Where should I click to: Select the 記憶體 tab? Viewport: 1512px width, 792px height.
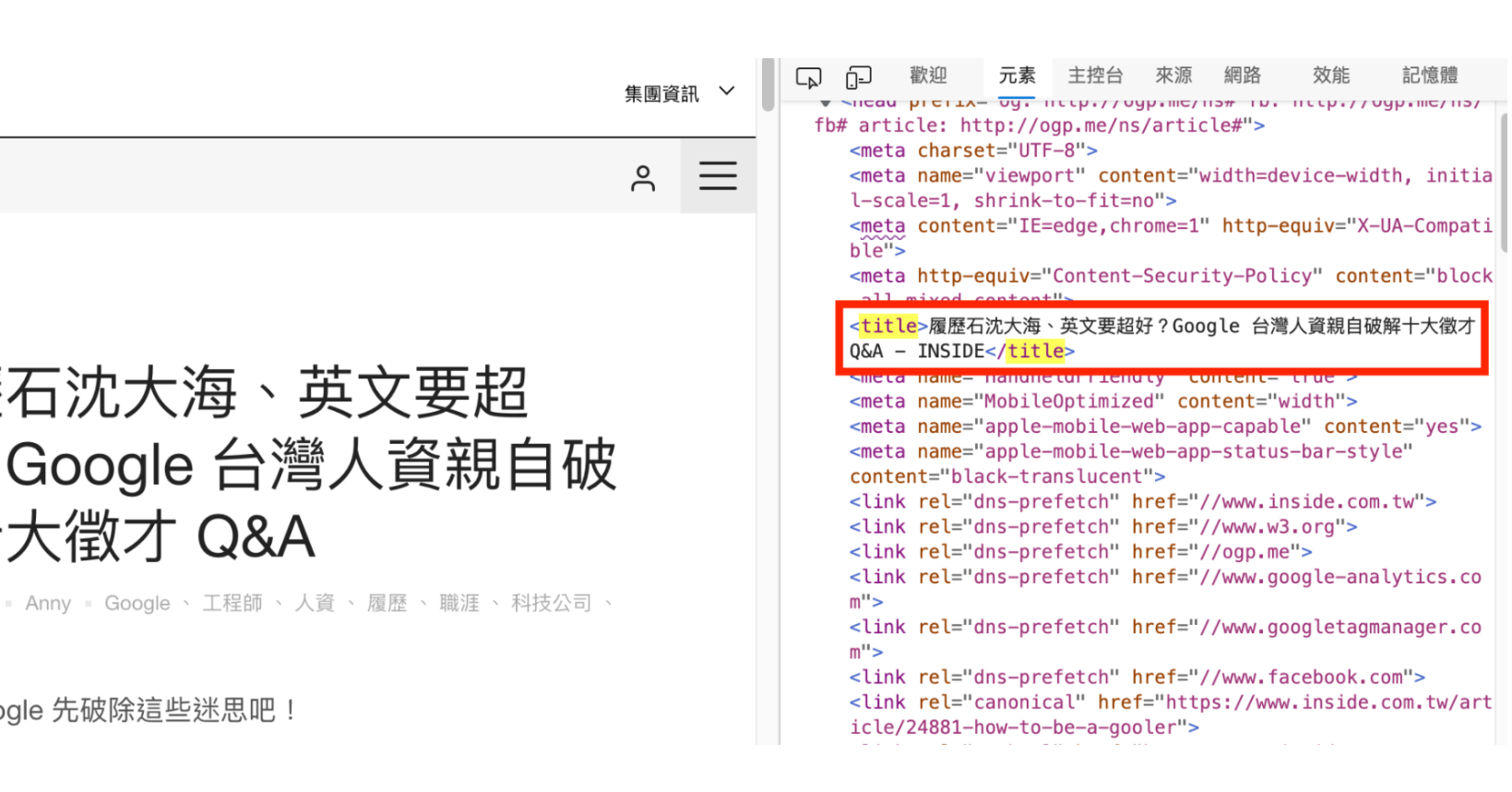tap(1430, 76)
